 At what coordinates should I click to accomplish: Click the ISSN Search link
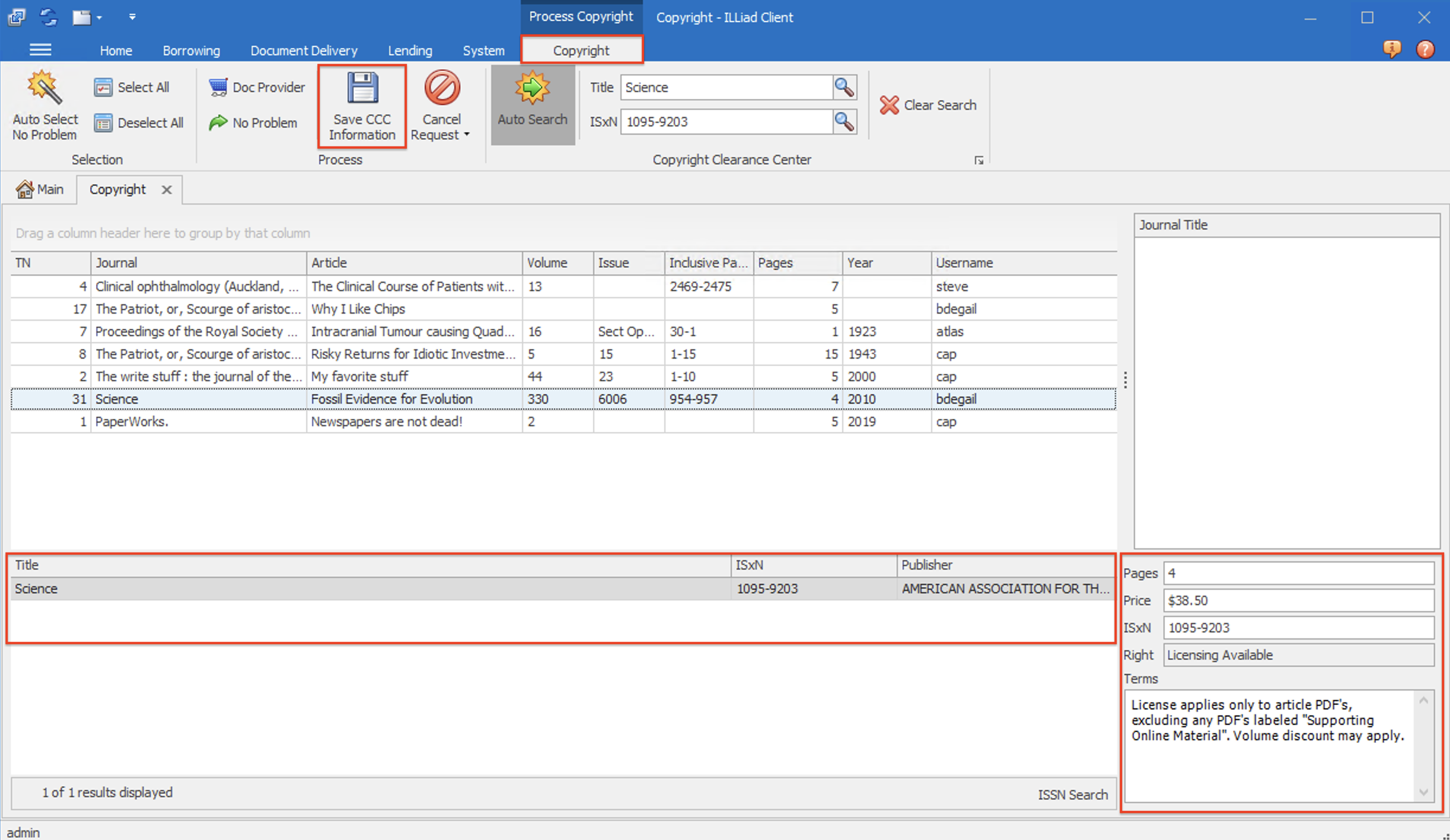pyautogui.click(x=1072, y=794)
